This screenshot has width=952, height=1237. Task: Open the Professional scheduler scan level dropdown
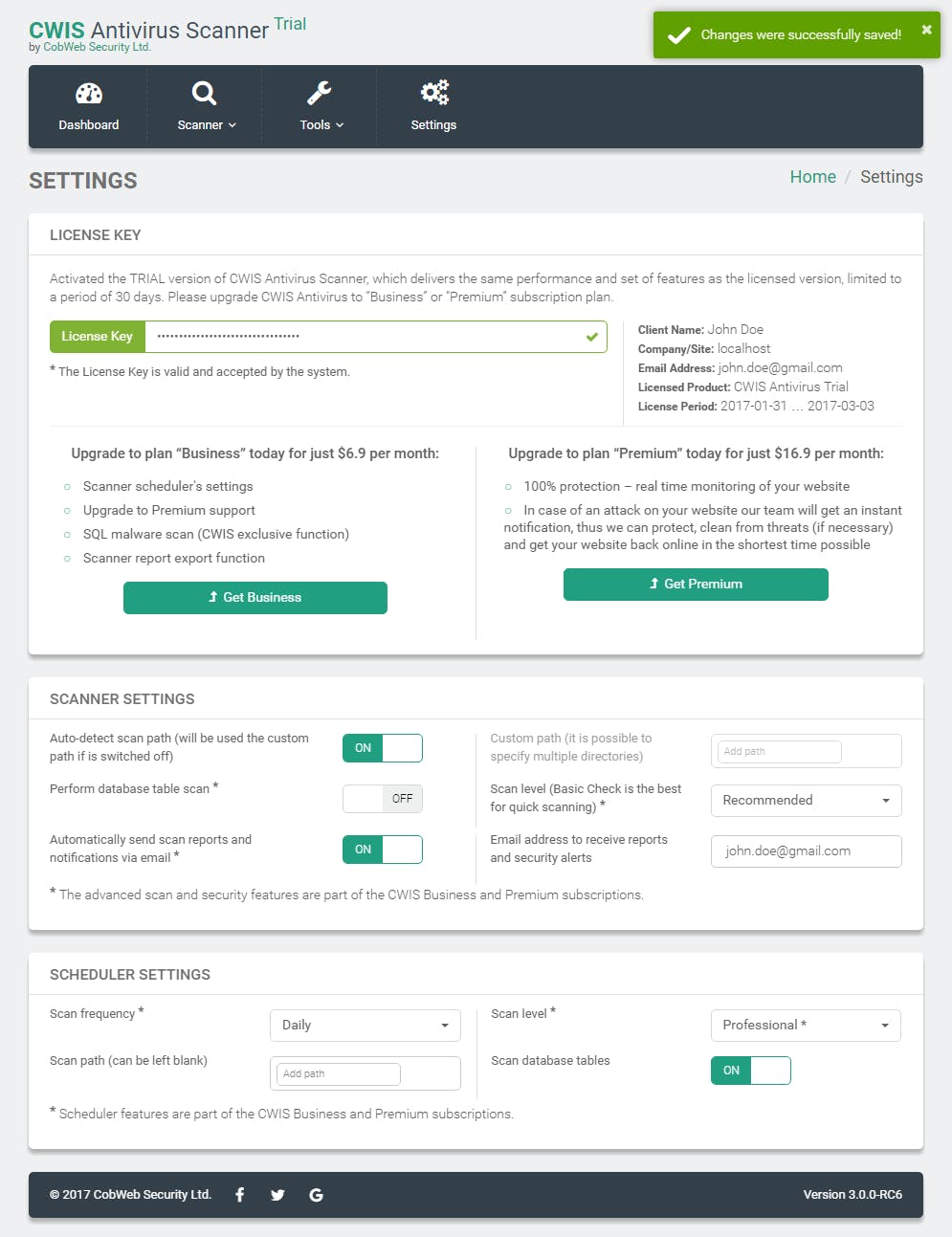click(x=806, y=1026)
